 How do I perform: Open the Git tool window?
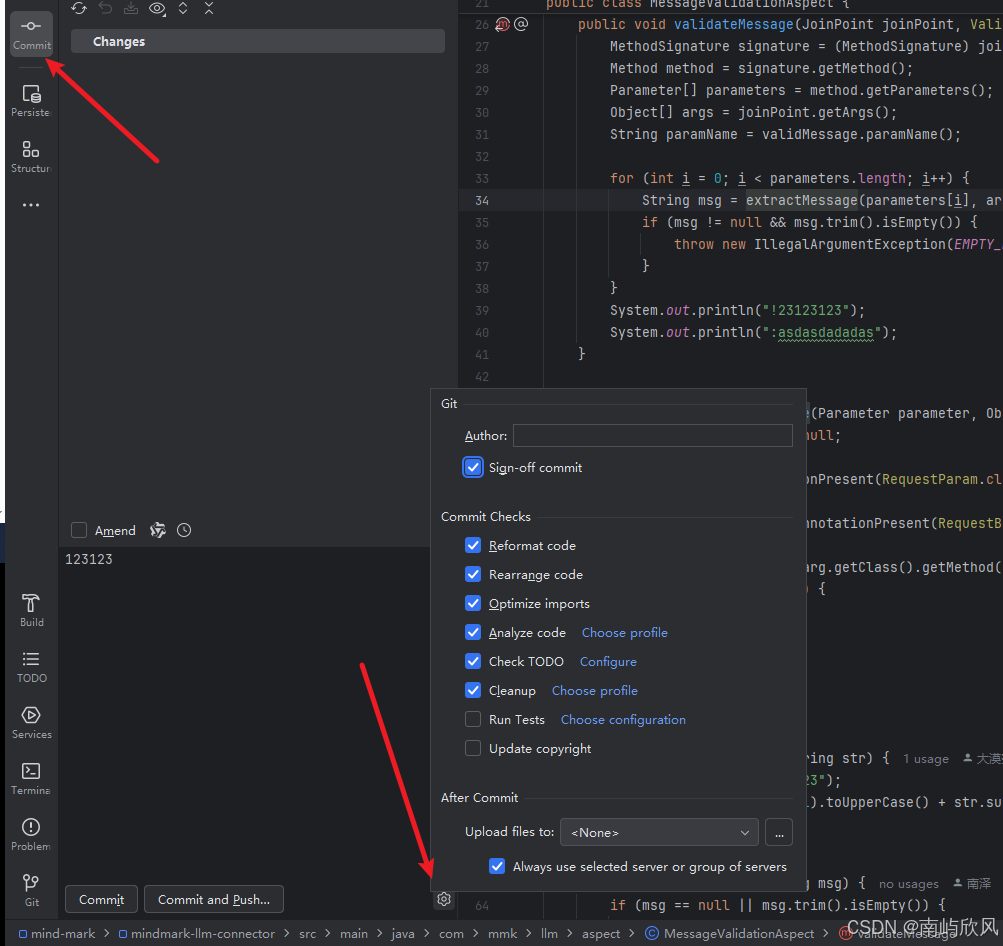coord(31,890)
